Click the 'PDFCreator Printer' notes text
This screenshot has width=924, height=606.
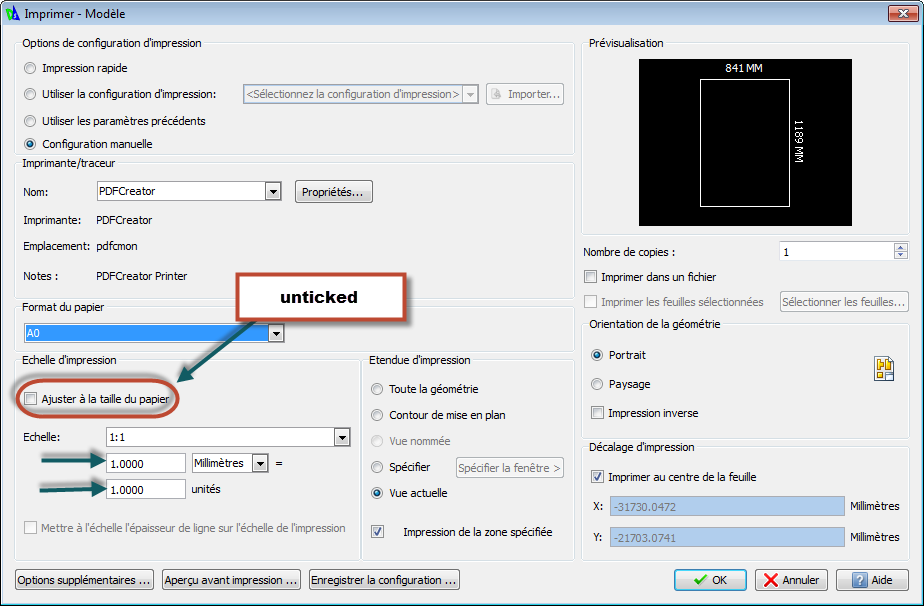(x=141, y=276)
